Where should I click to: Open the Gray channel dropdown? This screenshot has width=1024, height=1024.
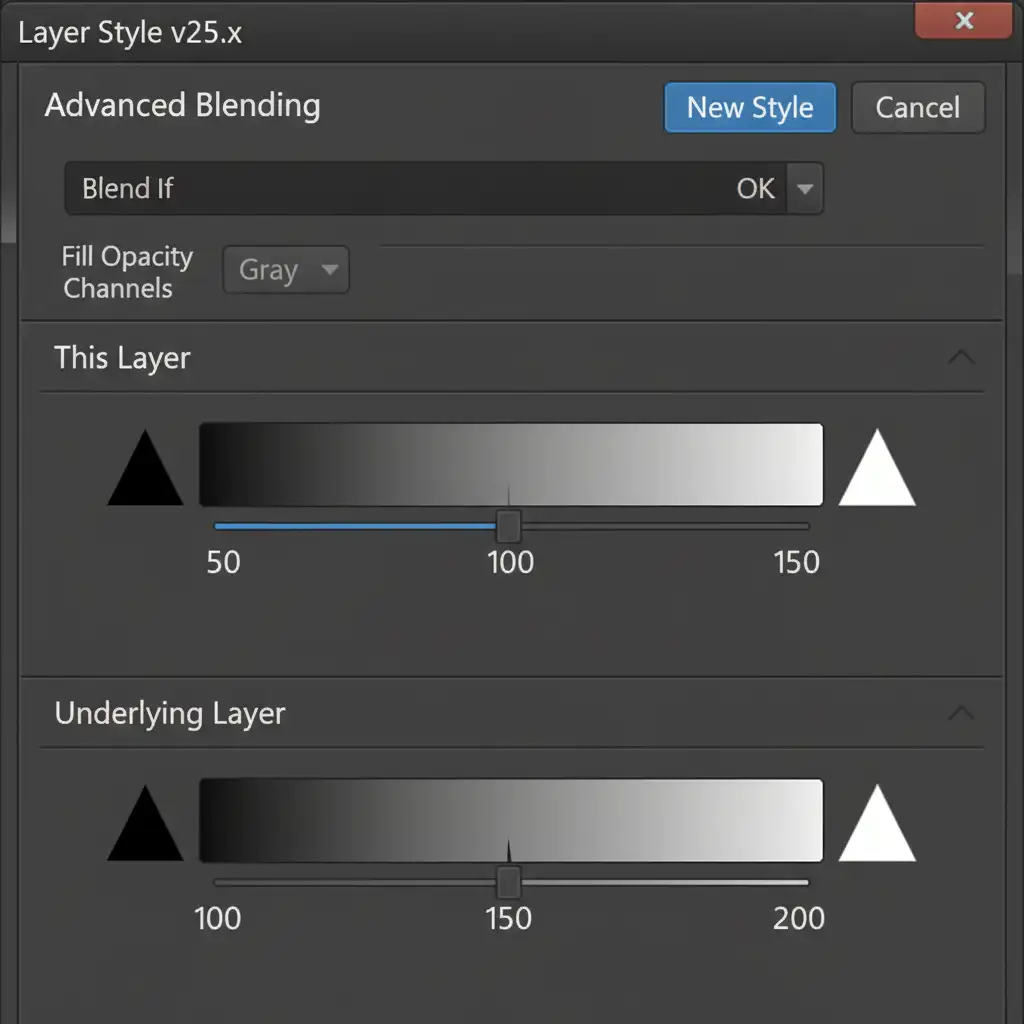click(286, 270)
